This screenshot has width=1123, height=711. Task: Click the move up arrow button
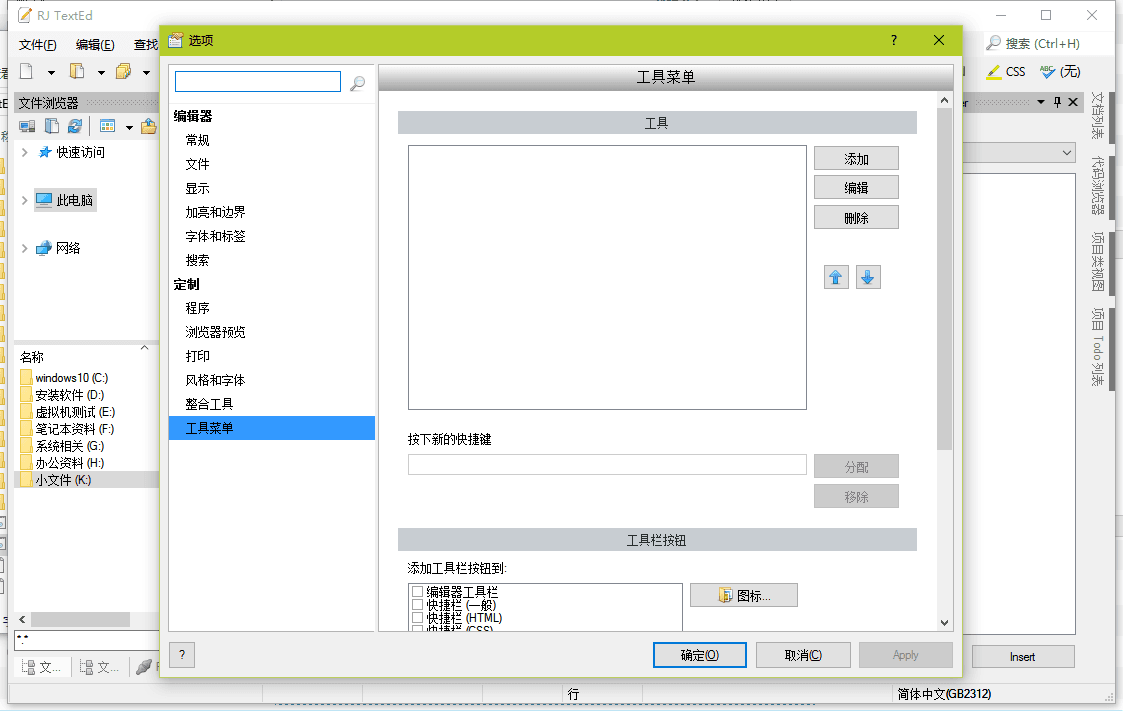pos(836,277)
